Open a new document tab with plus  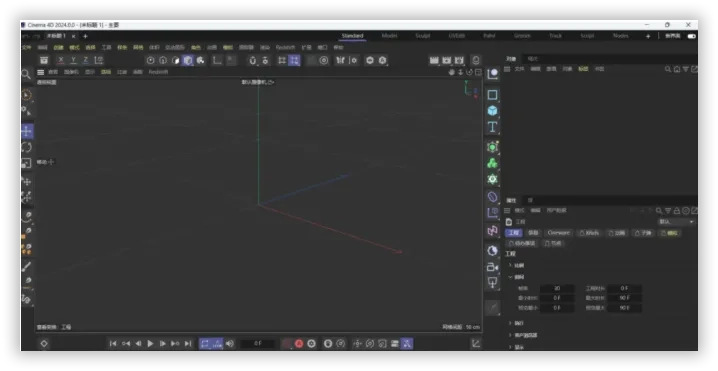click(x=85, y=36)
